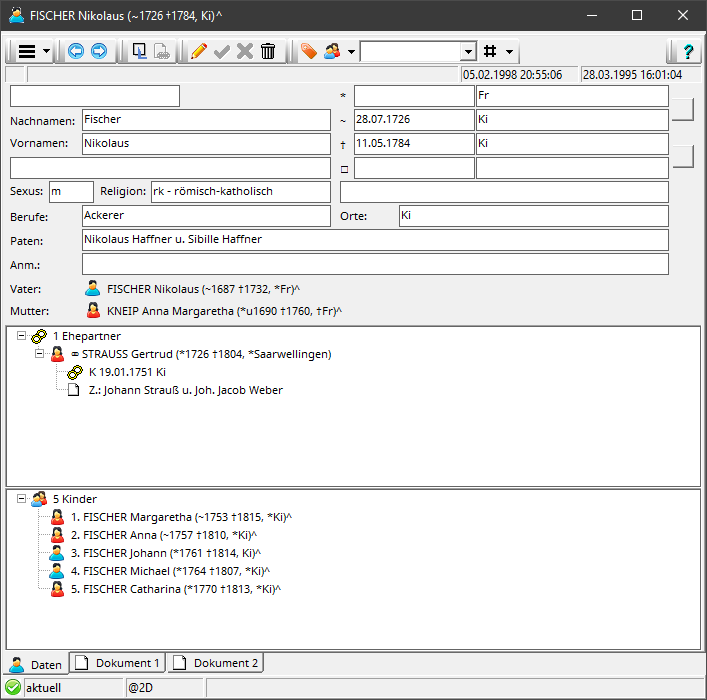This screenshot has height=700, width=707.
Task: Click the empty Anm. field
Action: point(375,264)
